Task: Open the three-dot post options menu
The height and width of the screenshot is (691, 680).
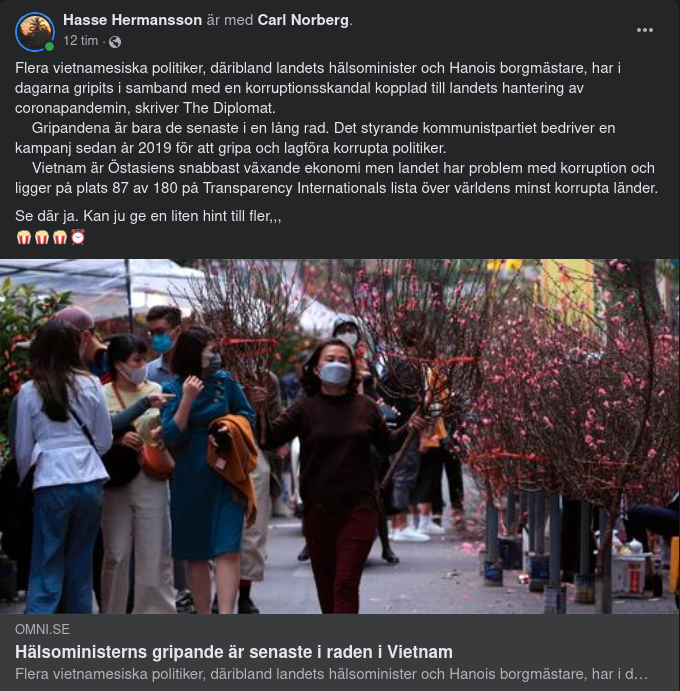Action: click(644, 30)
